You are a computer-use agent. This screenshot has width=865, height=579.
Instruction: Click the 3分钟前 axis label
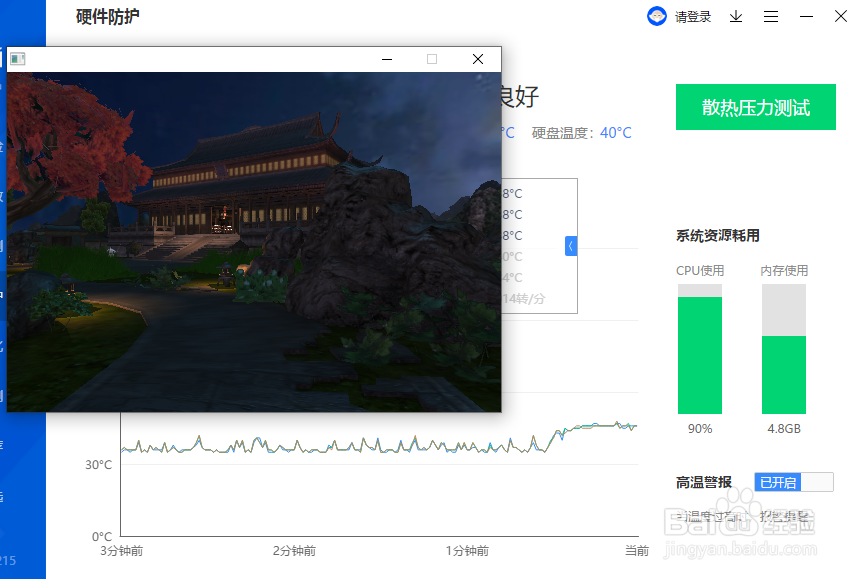(x=121, y=550)
